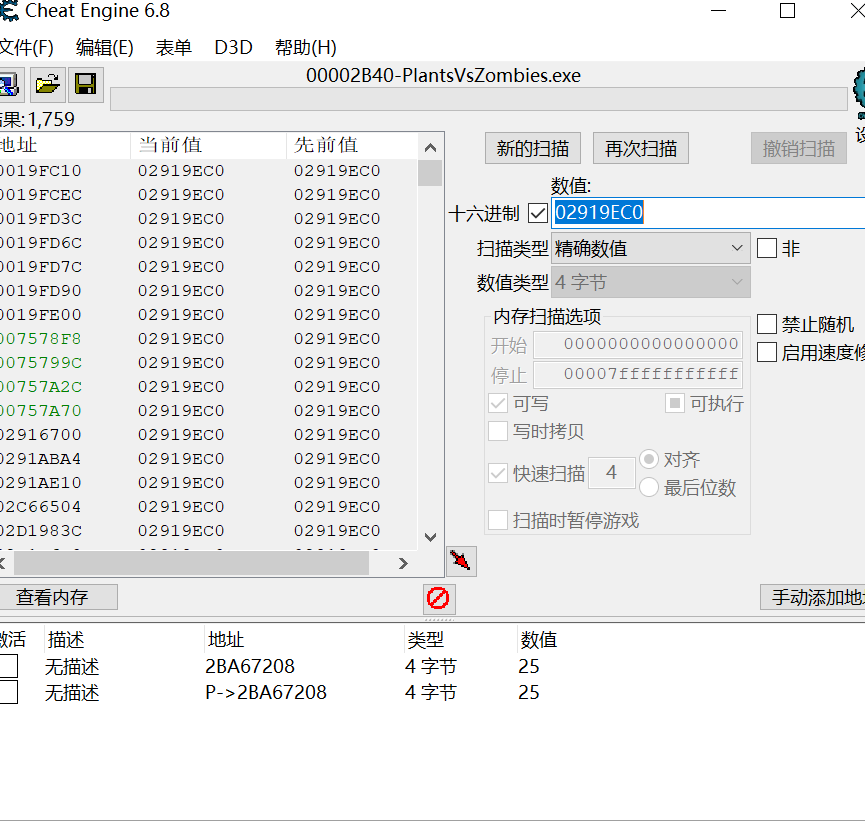Click the results horizontal scrollbar thumb

[x=191, y=563]
